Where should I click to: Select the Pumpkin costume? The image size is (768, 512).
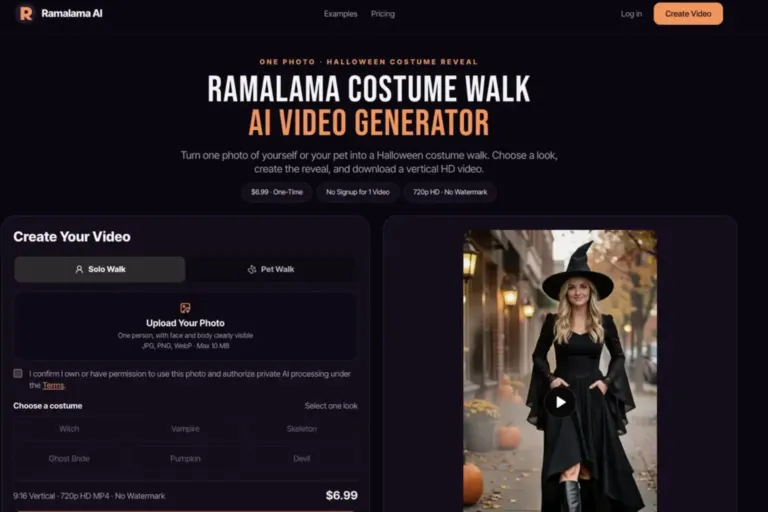click(185, 459)
